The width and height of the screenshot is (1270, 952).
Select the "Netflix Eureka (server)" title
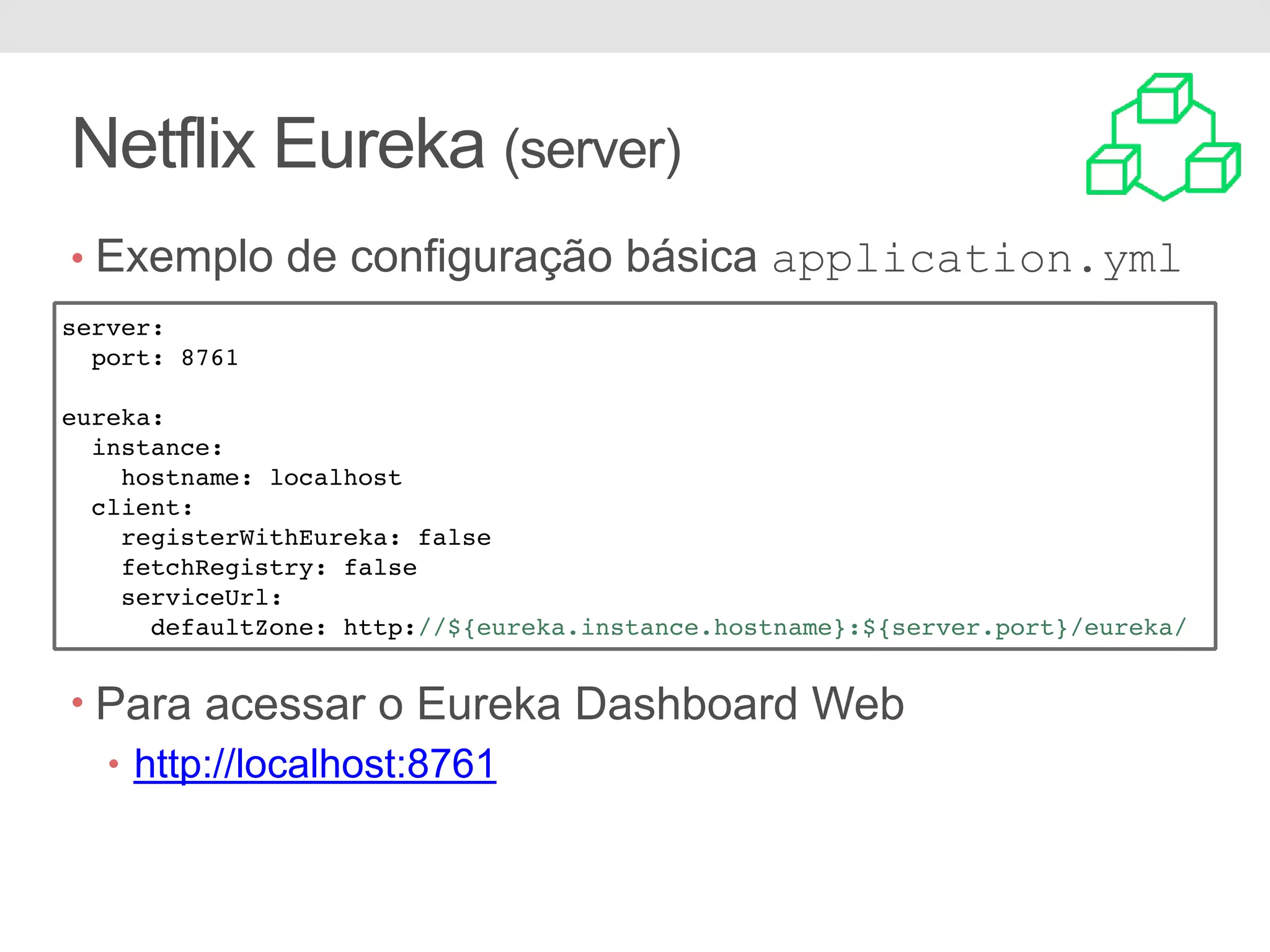click(x=376, y=145)
